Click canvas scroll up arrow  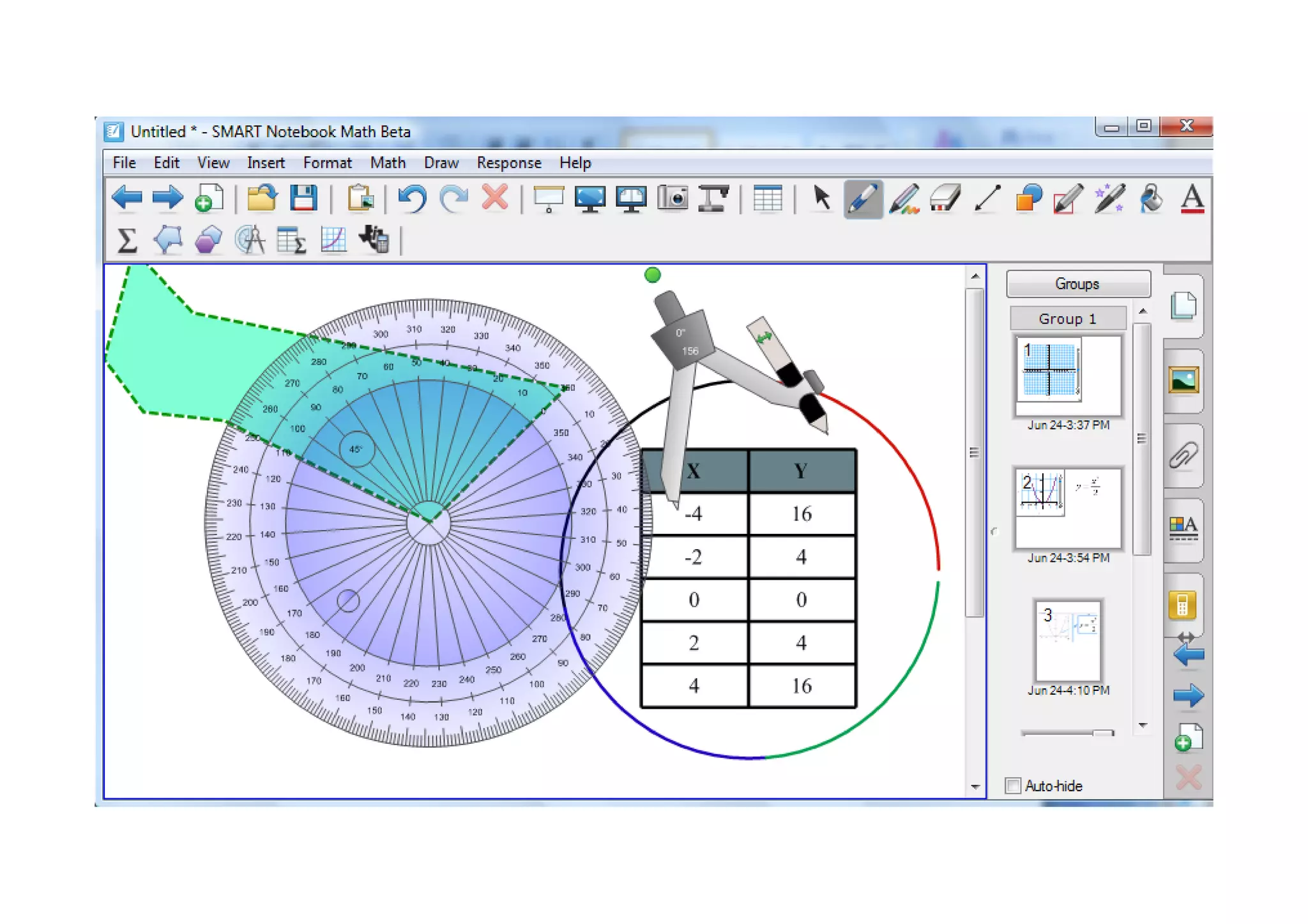975,276
